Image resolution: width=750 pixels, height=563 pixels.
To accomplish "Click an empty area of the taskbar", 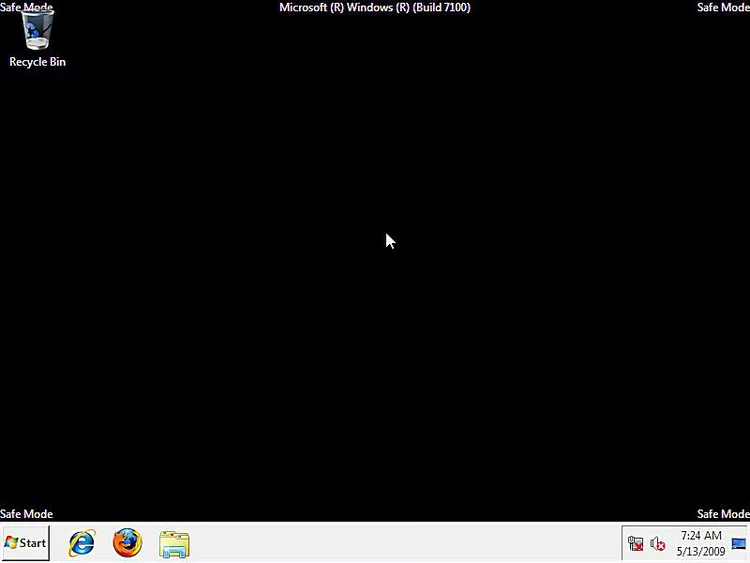I will tap(400, 543).
